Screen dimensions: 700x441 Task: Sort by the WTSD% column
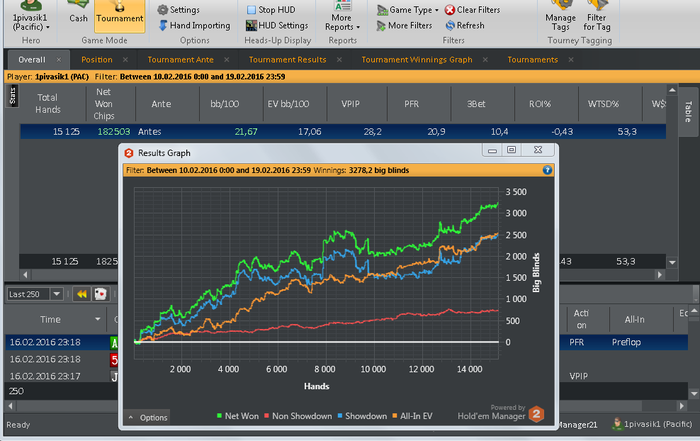(603, 104)
